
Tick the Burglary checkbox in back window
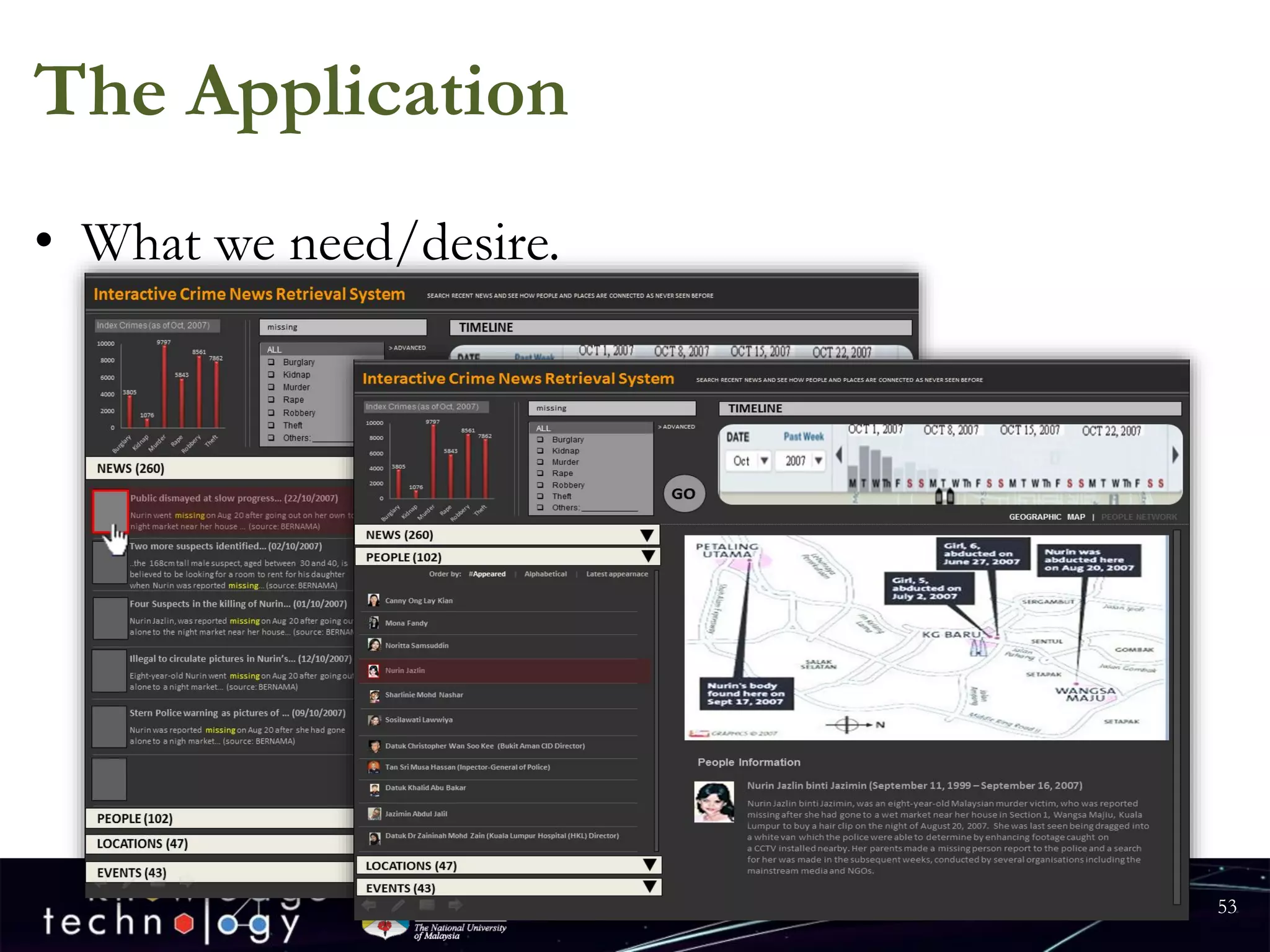pyautogui.click(x=271, y=362)
